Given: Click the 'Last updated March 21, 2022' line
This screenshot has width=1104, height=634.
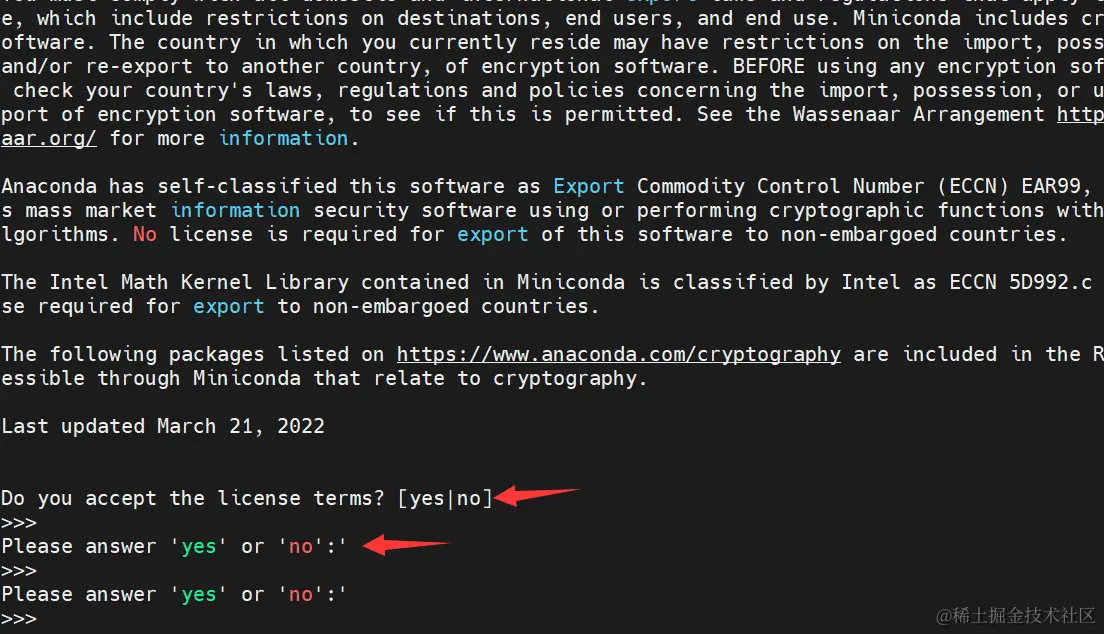Looking at the screenshot, I should click(x=163, y=426).
